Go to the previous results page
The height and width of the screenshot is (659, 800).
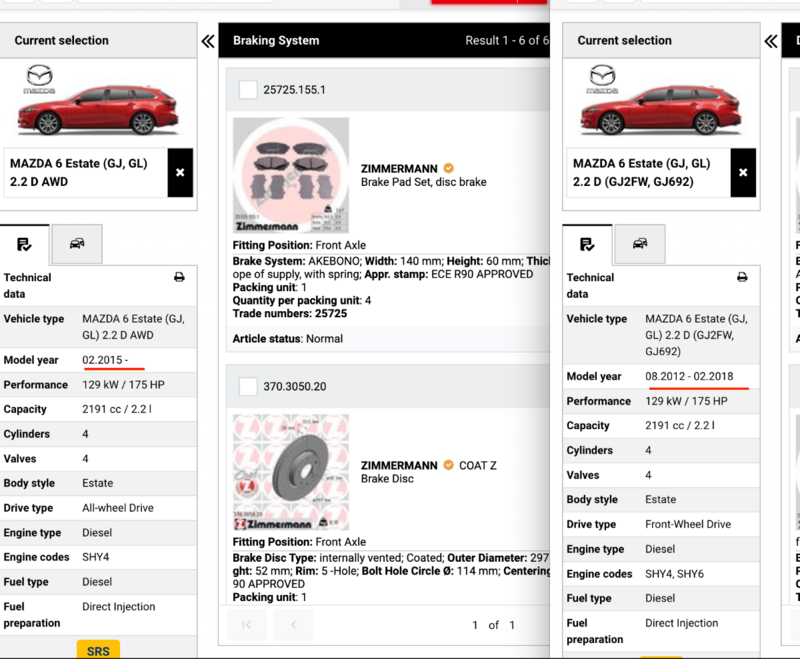pyautogui.click(x=294, y=625)
